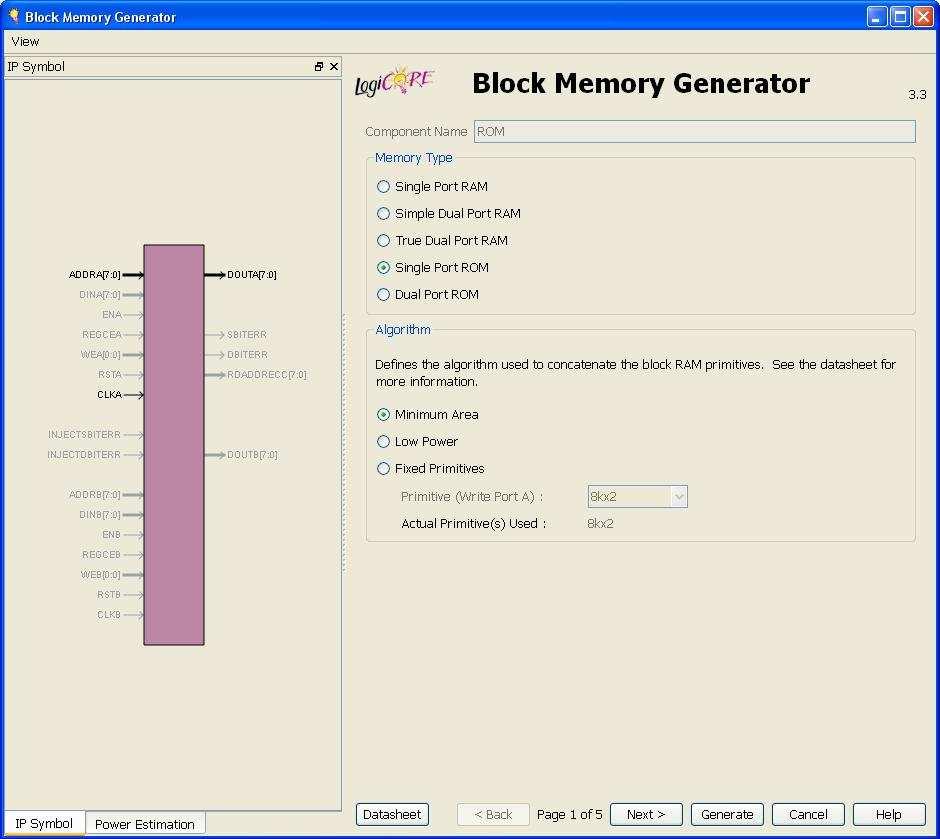
Task: Click the WEA[0:0] port label
Action: pos(101,354)
